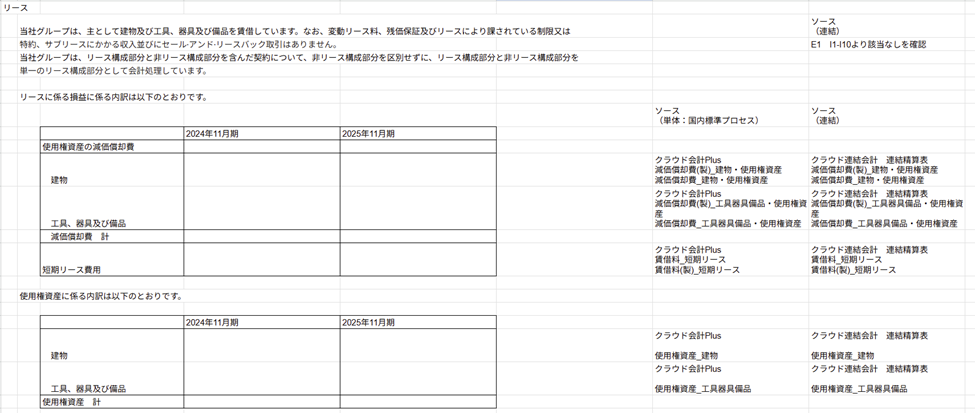This screenshot has width=975, height=413.
Task: Select the 使用権資産 計 total row label
Action: click(71, 401)
